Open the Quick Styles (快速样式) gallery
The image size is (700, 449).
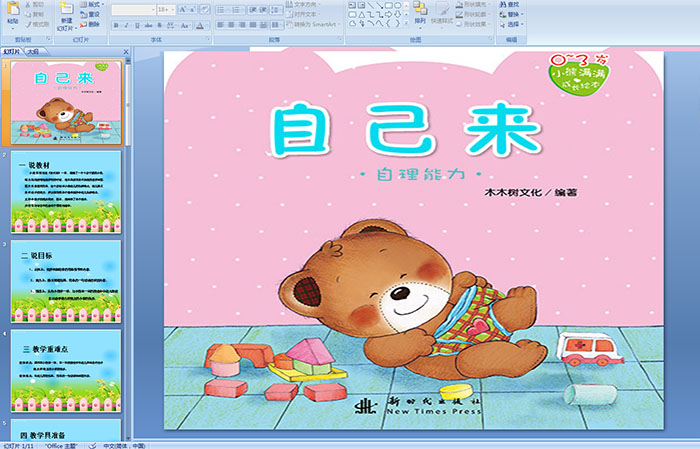click(442, 16)
